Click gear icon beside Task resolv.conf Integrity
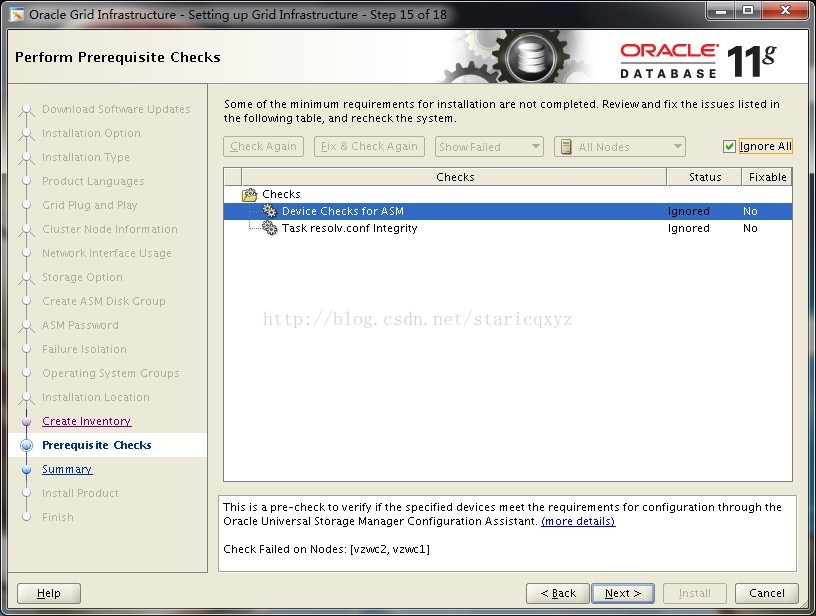Screen dimensions: 816x616 coord(270,228)
